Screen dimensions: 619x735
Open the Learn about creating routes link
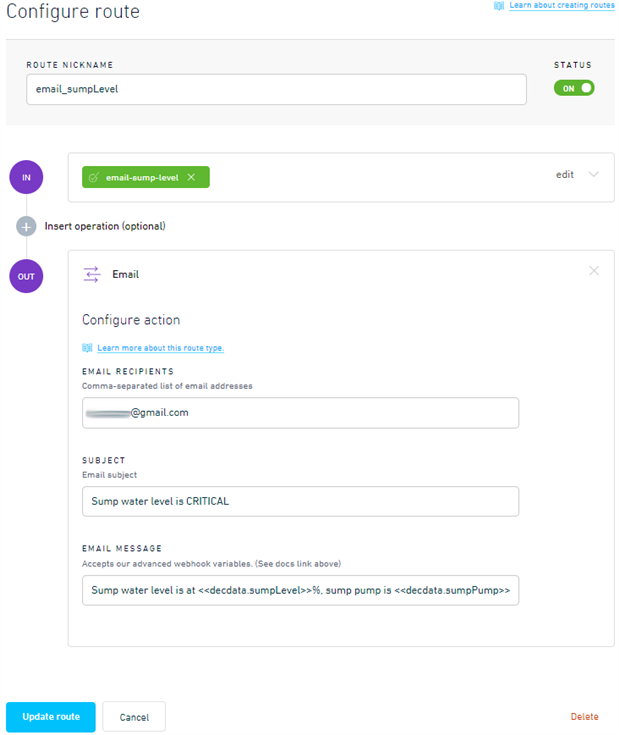[561, 6]
